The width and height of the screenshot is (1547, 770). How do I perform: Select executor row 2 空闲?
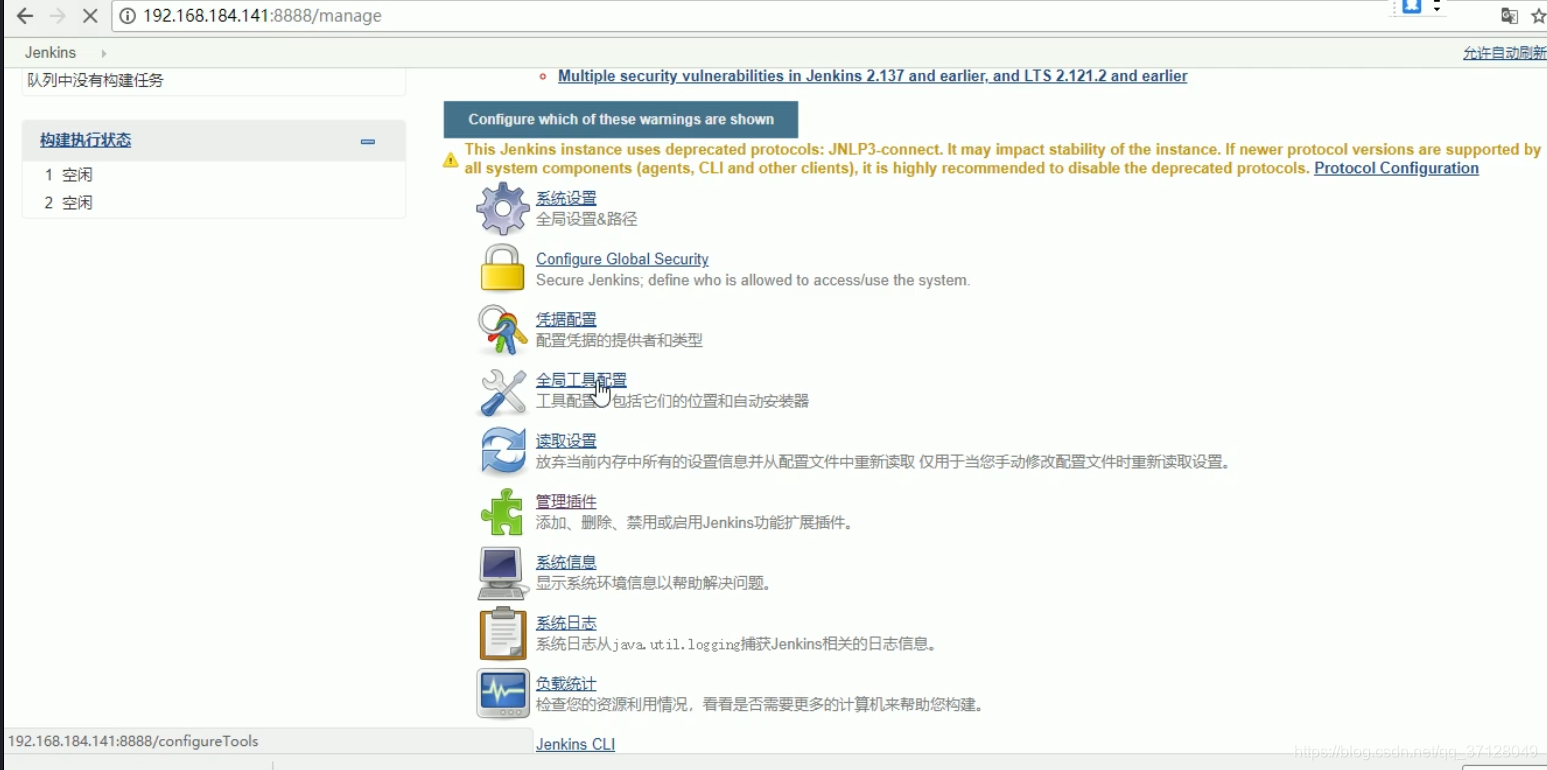tap(213, 203)
